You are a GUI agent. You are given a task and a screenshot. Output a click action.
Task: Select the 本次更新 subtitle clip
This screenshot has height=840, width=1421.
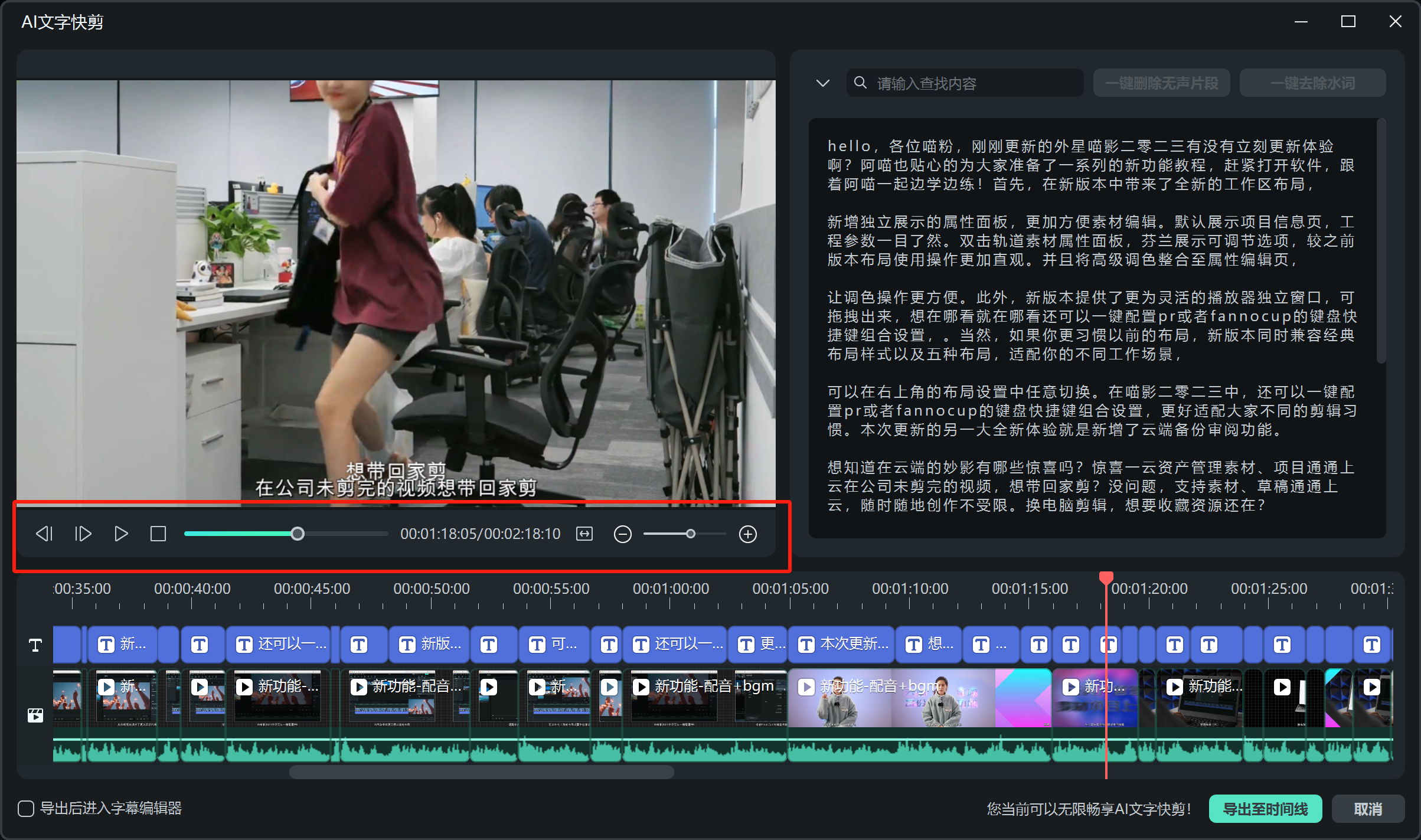[x=841, y=644]
